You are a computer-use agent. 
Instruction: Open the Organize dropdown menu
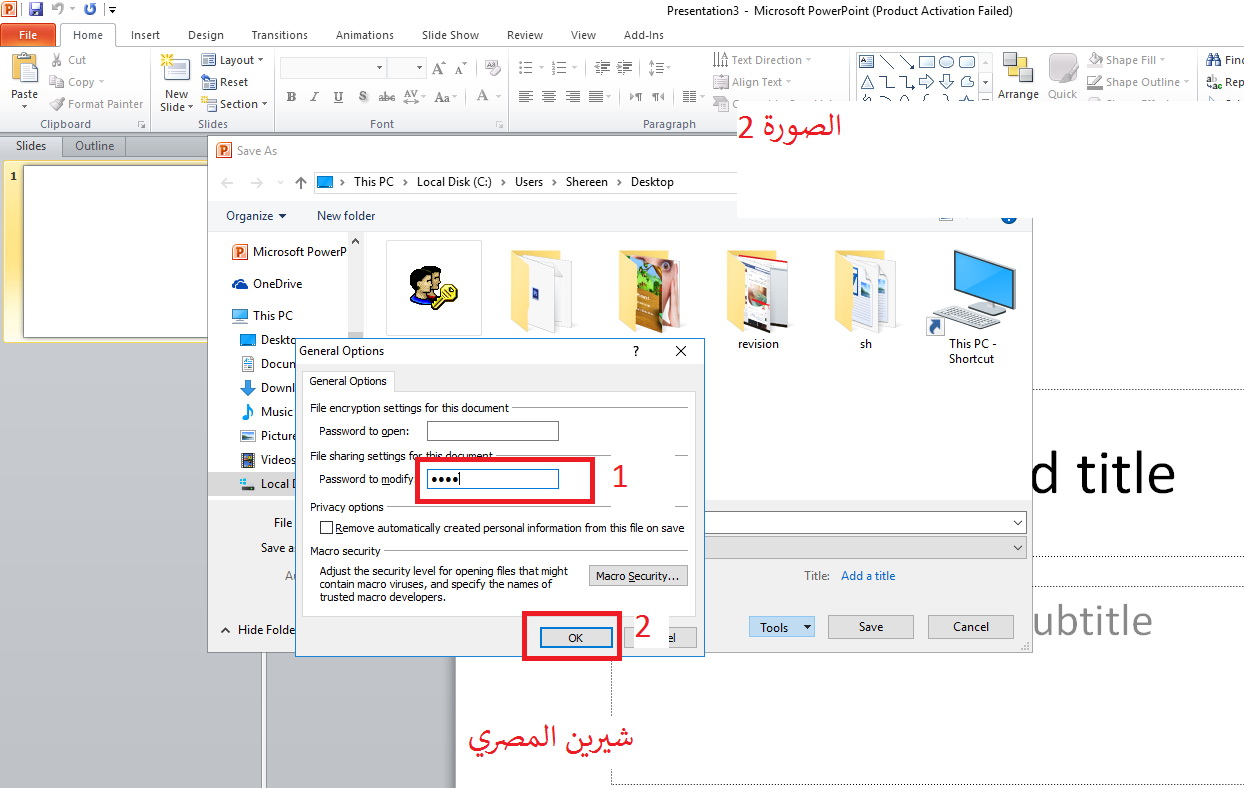click(256, 216)
